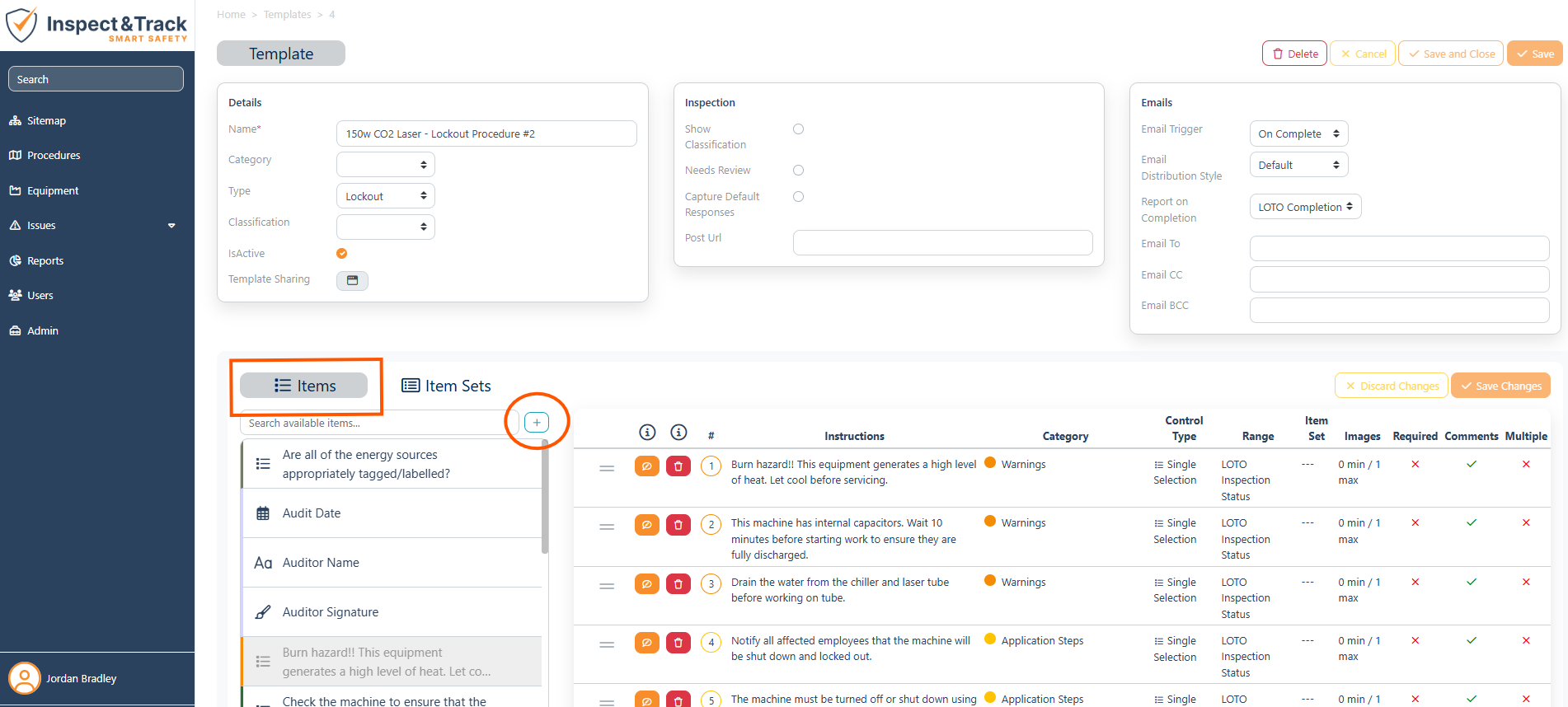Click the Inspect & Track shield logo
This screenshot has height=707, width=1568.
21,26
